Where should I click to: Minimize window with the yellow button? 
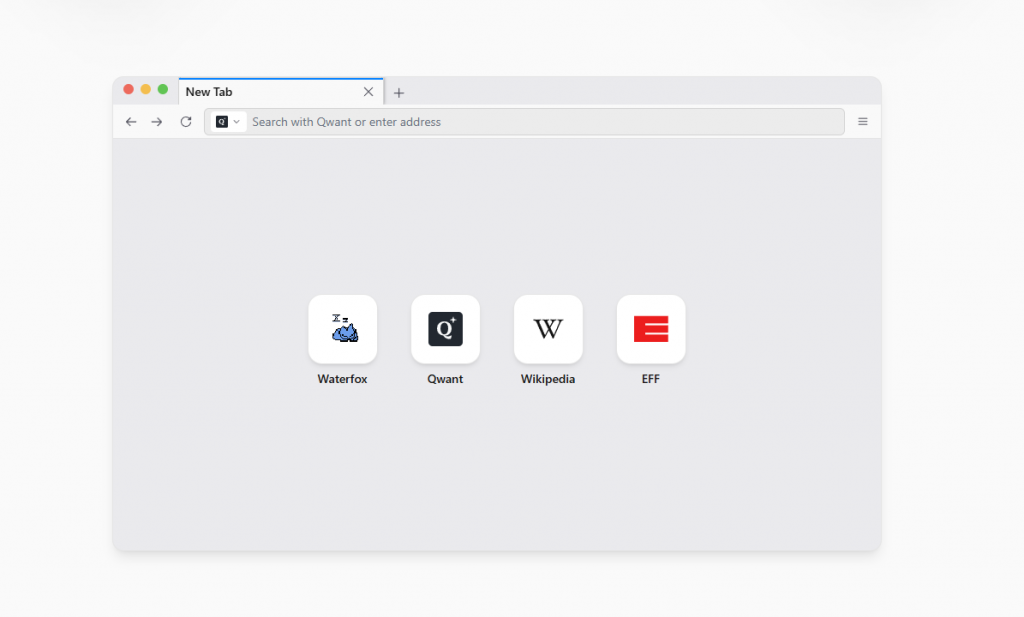146,89
